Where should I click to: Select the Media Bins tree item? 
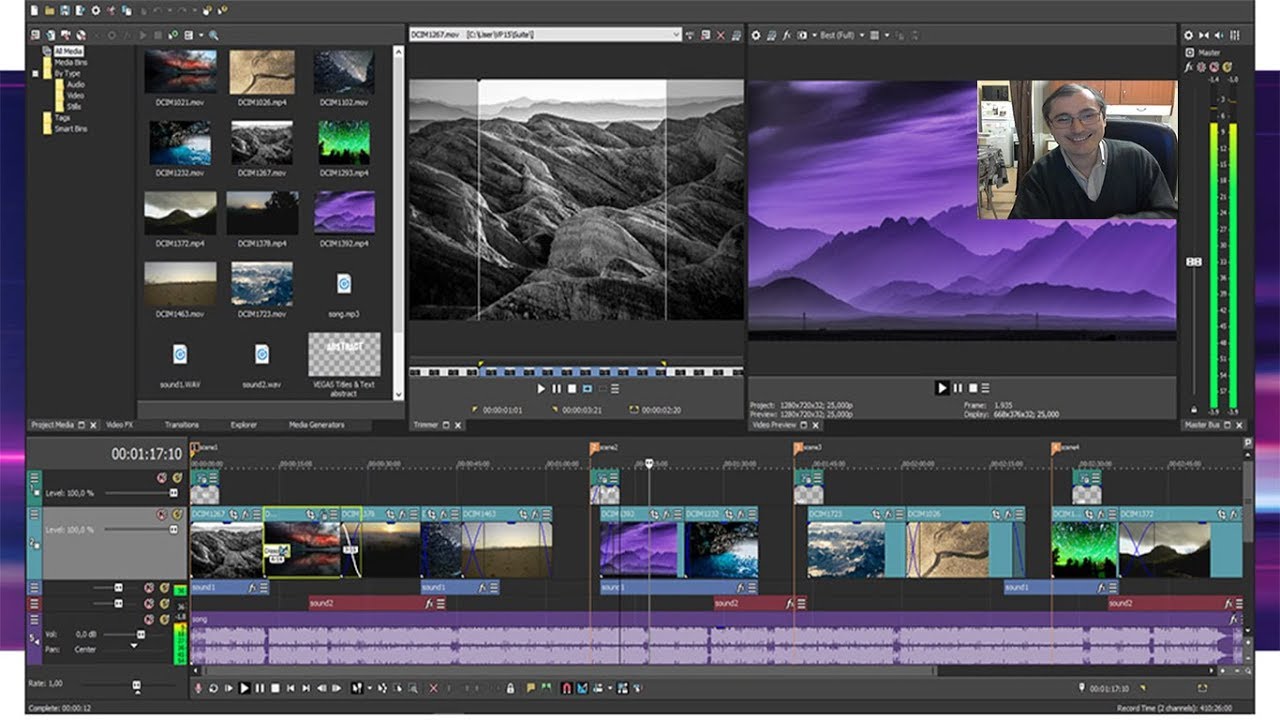70,62
